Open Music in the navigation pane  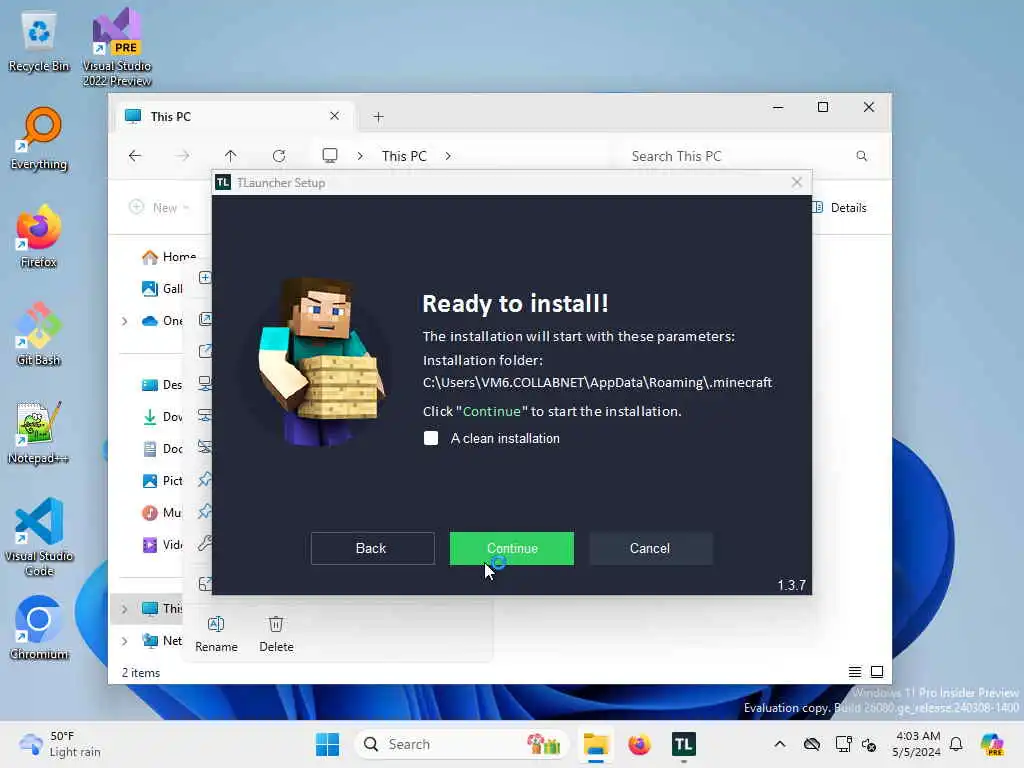[x=162, y=513]
